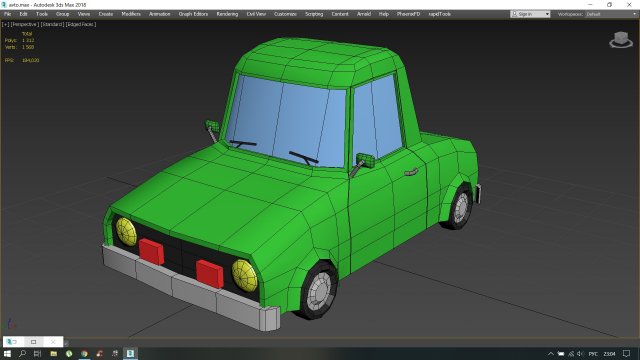The image size is (640, 360).
Task: Open the Sign In dropdown
Action: (530, 14)
